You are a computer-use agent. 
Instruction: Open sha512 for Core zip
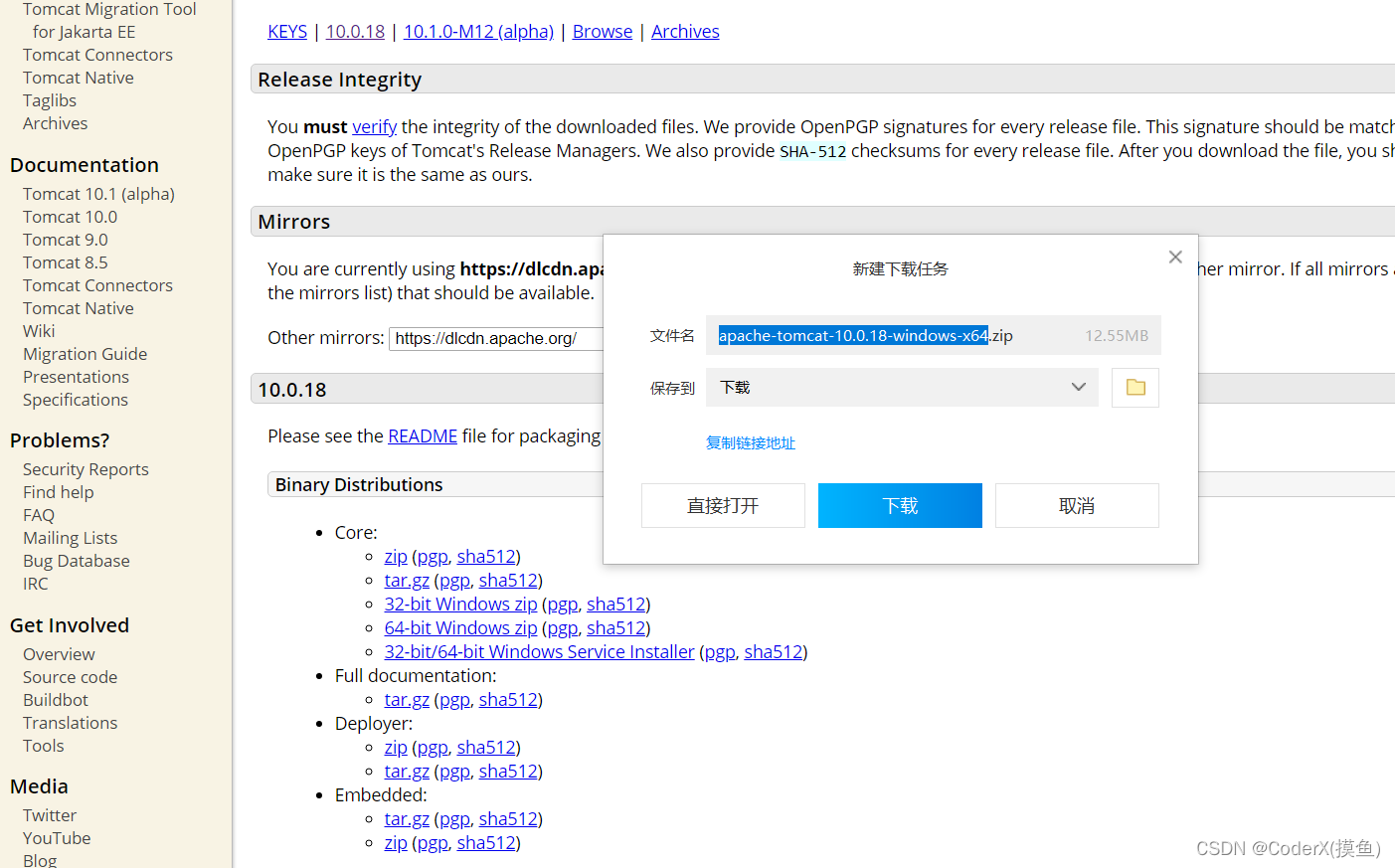(x=486, y=556)
